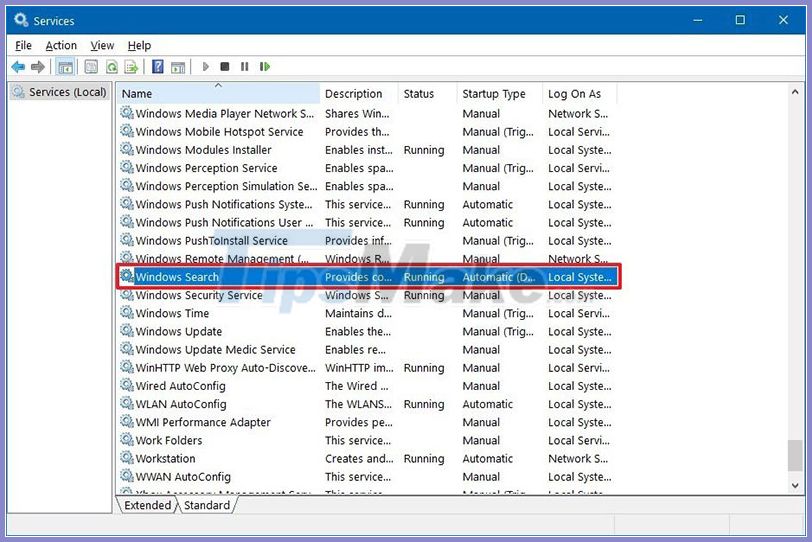Image resolution: width=812 pixels, height=542 pixels.
Task: Click gear icon beside Windows Modules Installer
Action: coord(127,149)
